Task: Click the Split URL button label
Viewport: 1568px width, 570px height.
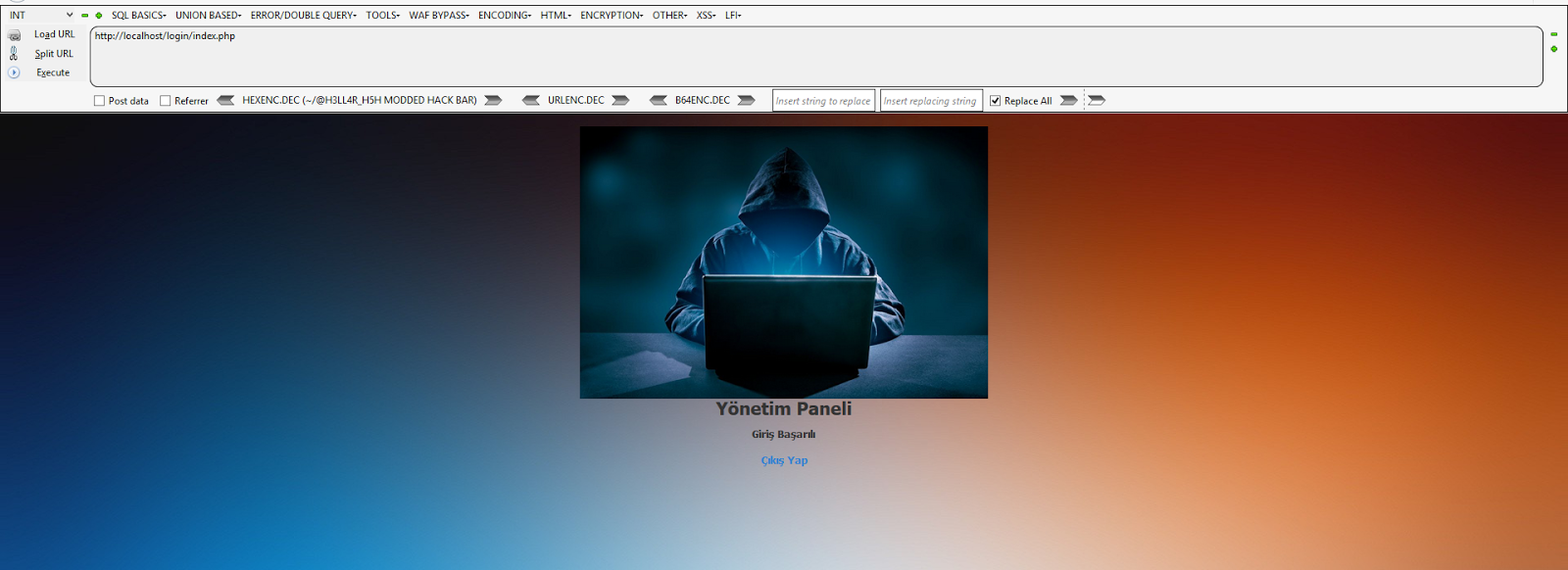Action: (x=54, y=54)
